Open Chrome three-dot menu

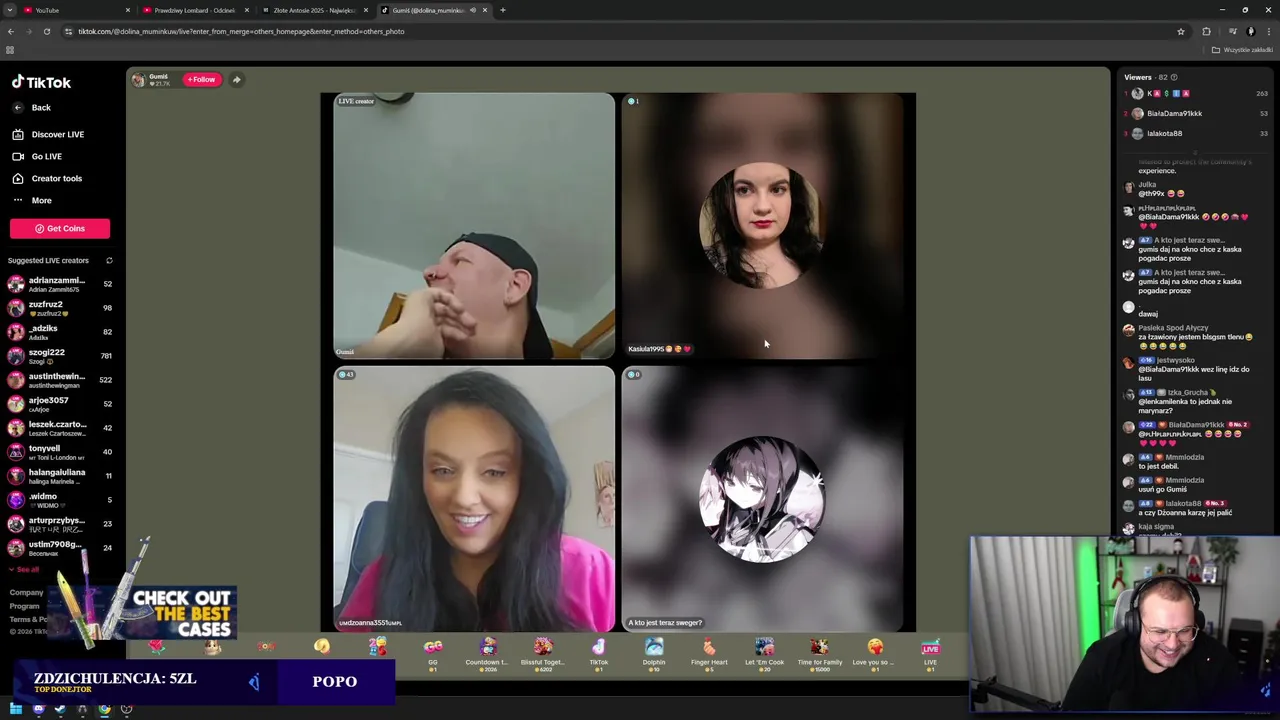coord(1268,31)
